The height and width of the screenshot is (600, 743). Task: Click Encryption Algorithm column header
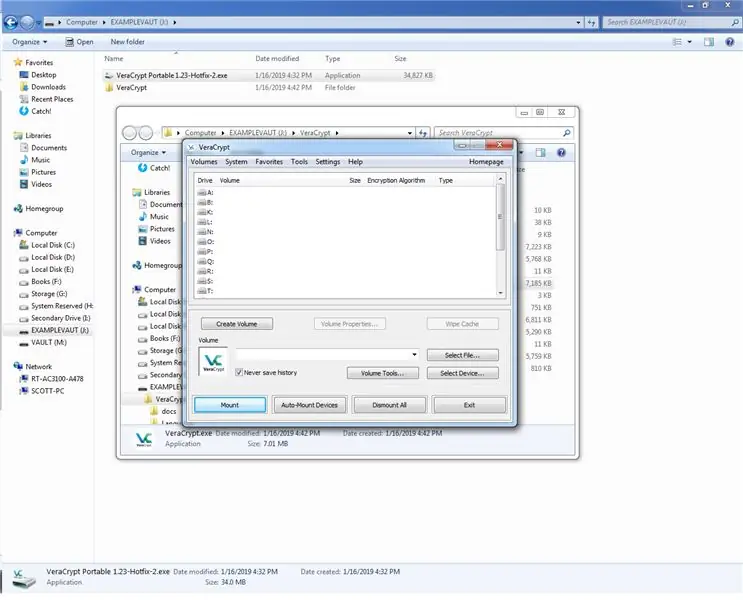[396, 181]
